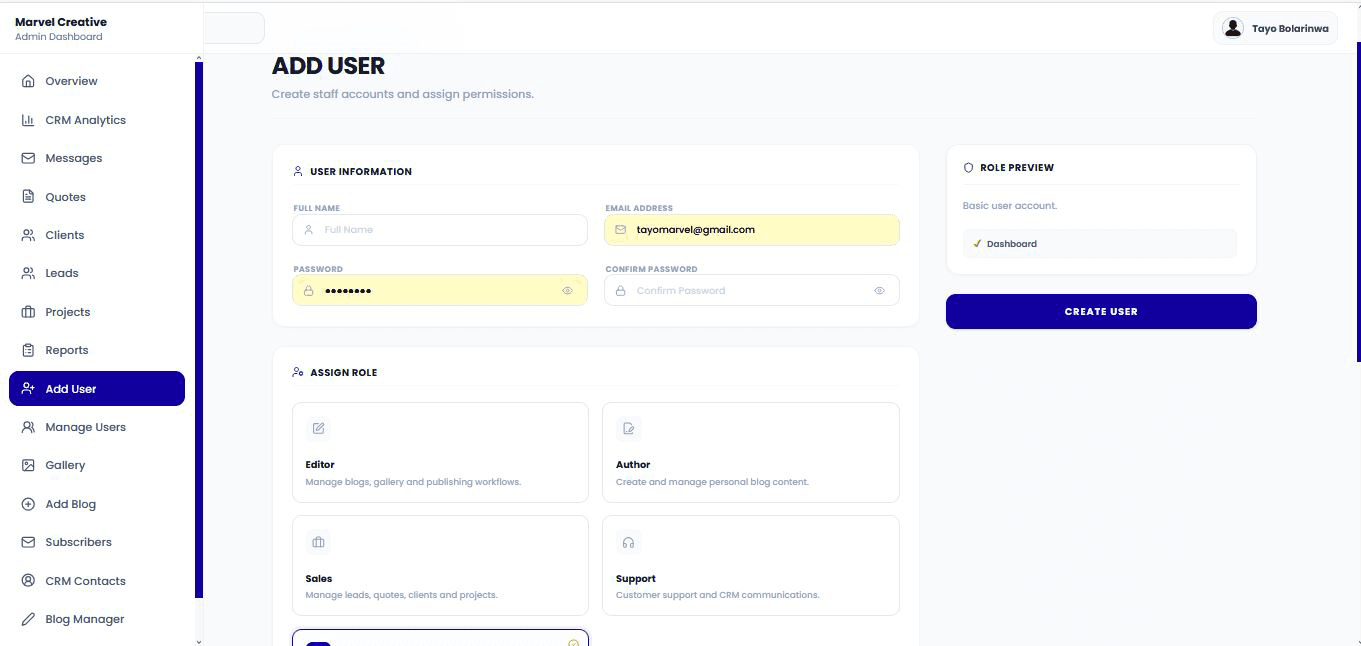Click the shield icon beside Role Preview
This screenshot has height=646, width=1361.
click(968, 168)
